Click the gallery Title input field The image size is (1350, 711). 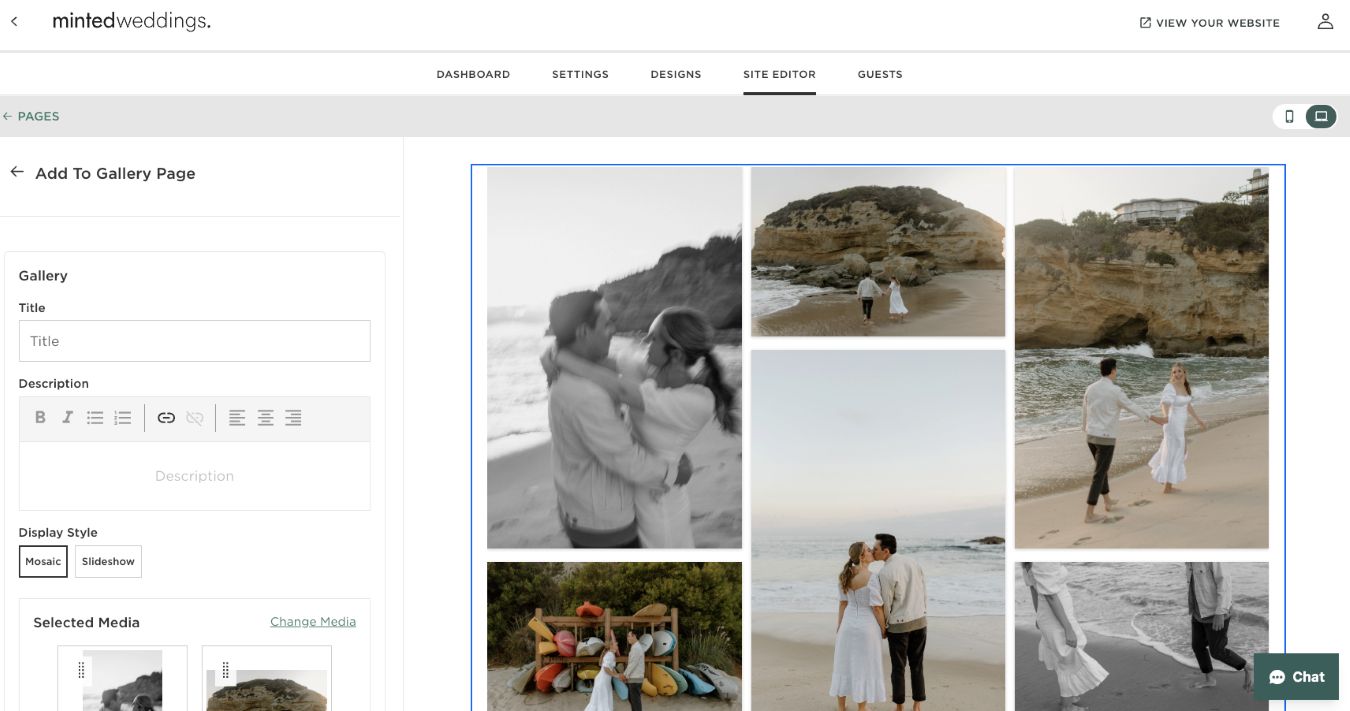[x=194, y=341]
